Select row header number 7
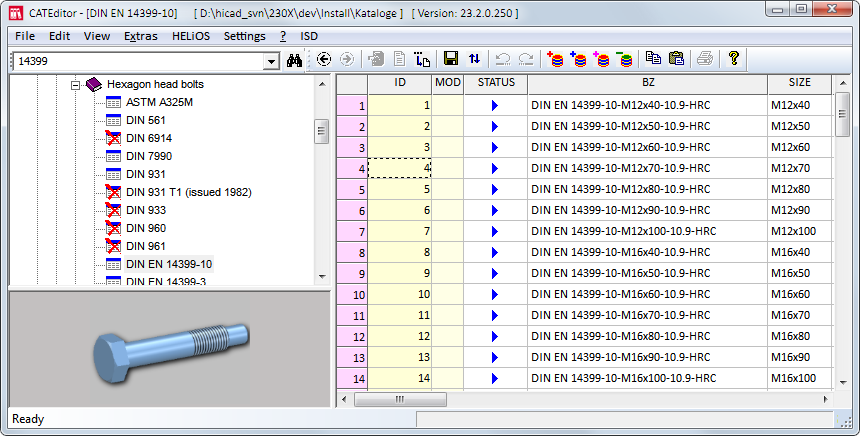860x436 pixels. [x=352, y=231]
